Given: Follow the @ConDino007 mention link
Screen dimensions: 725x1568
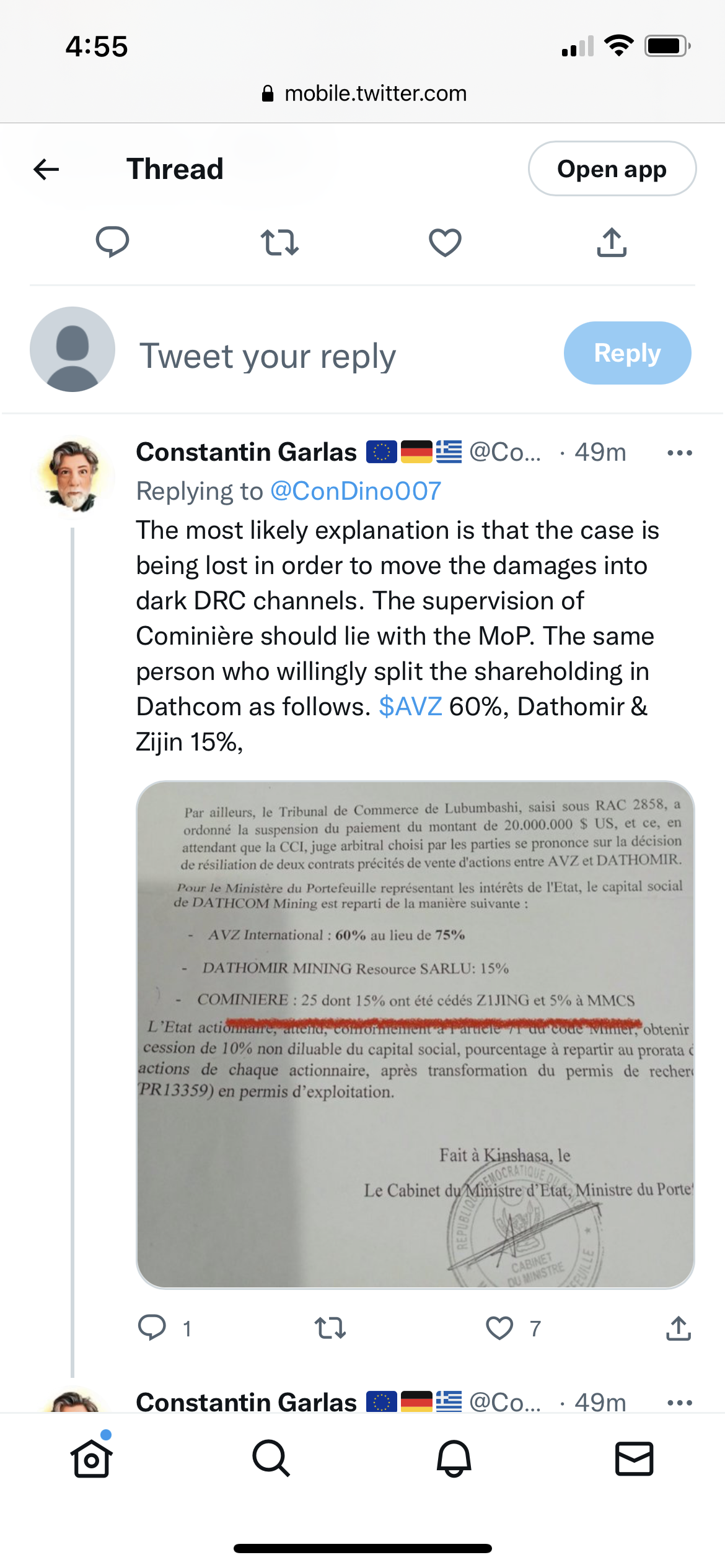Looking at the screenshot, I should [x=356, y=491].
